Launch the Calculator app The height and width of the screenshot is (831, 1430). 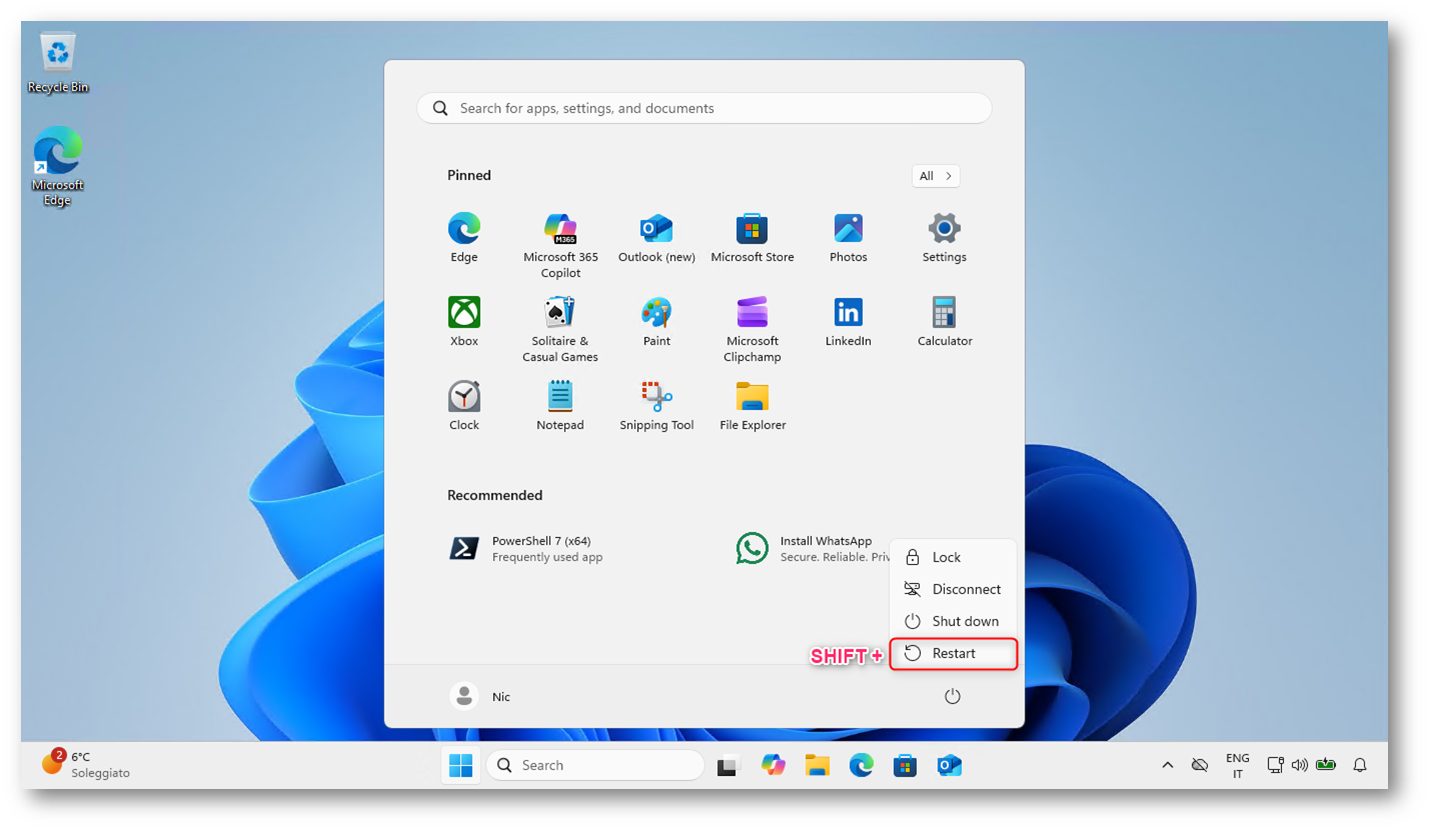944,321
